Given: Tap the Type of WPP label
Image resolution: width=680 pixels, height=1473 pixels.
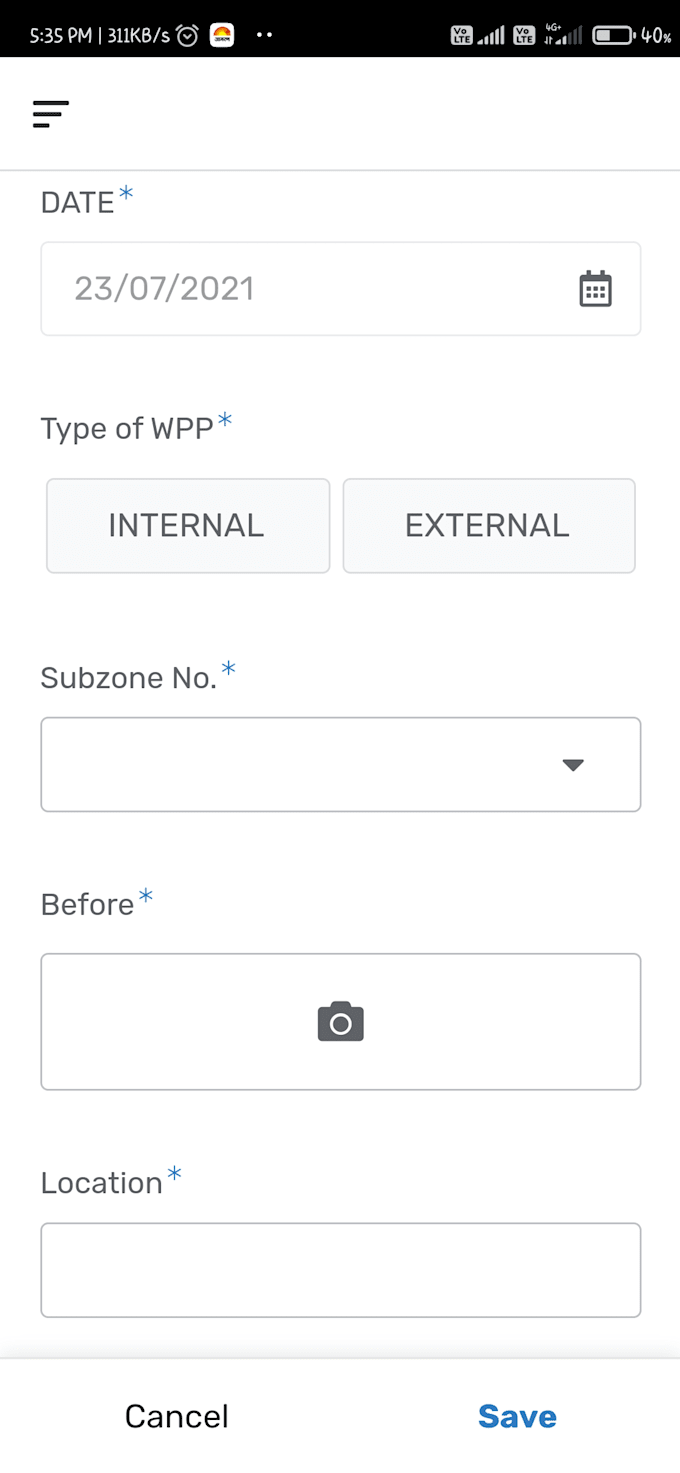Looking at the screenshot, I should [127, 429].
